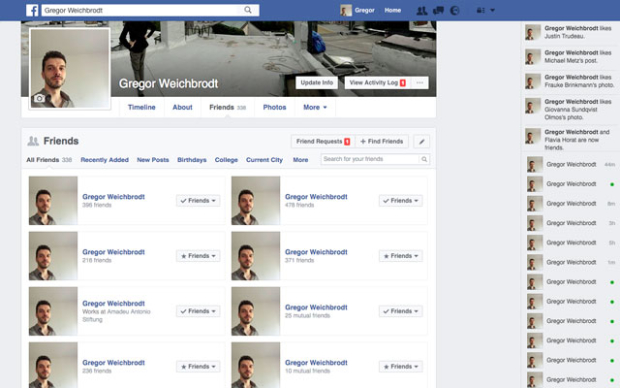Switch to New Posts filter
The width and height of the screenshot is (620, 388).
tap(153, 160)
